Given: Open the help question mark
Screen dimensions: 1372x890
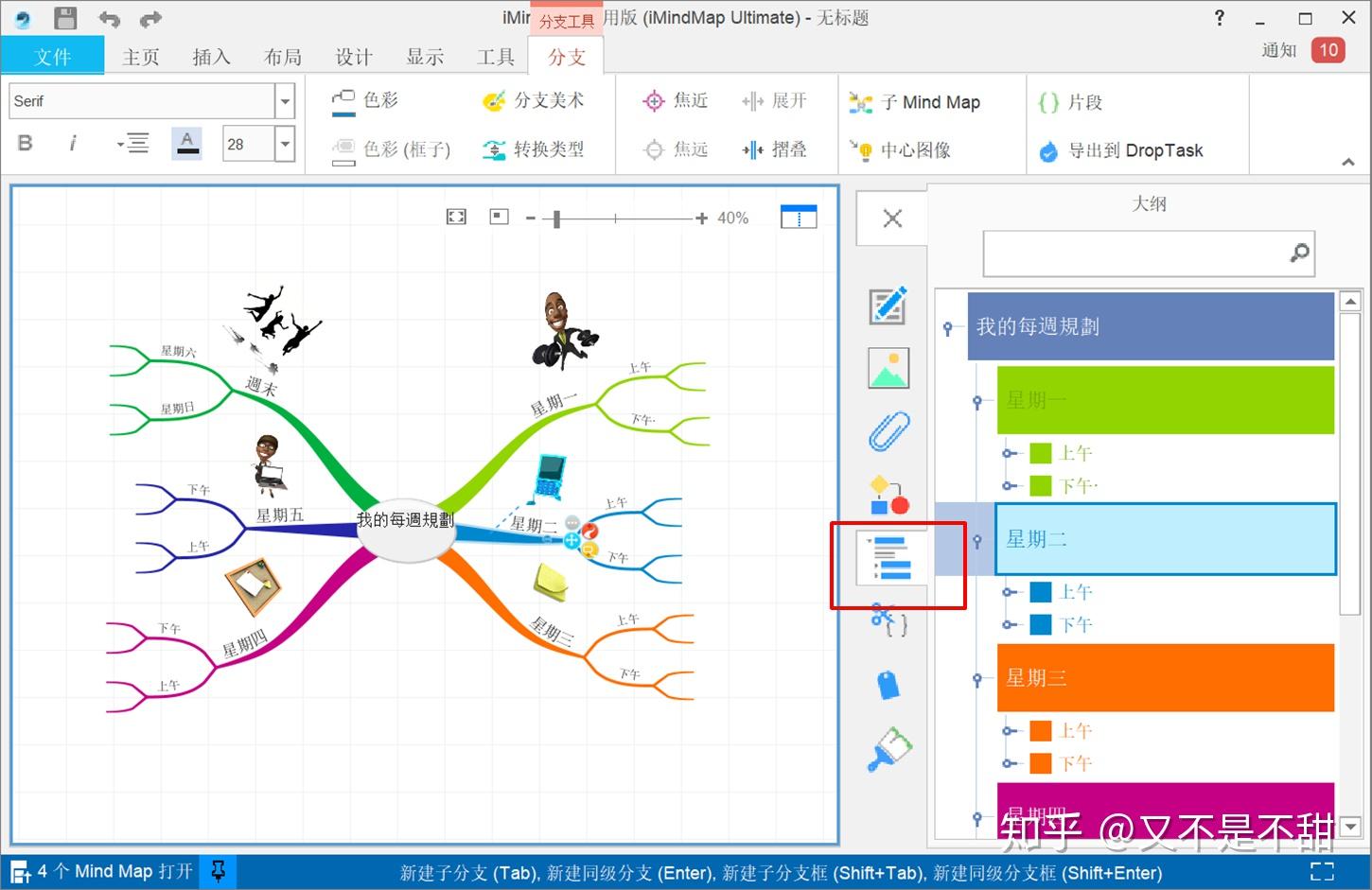Looking at the screenshot, I should click(1219, 18).
